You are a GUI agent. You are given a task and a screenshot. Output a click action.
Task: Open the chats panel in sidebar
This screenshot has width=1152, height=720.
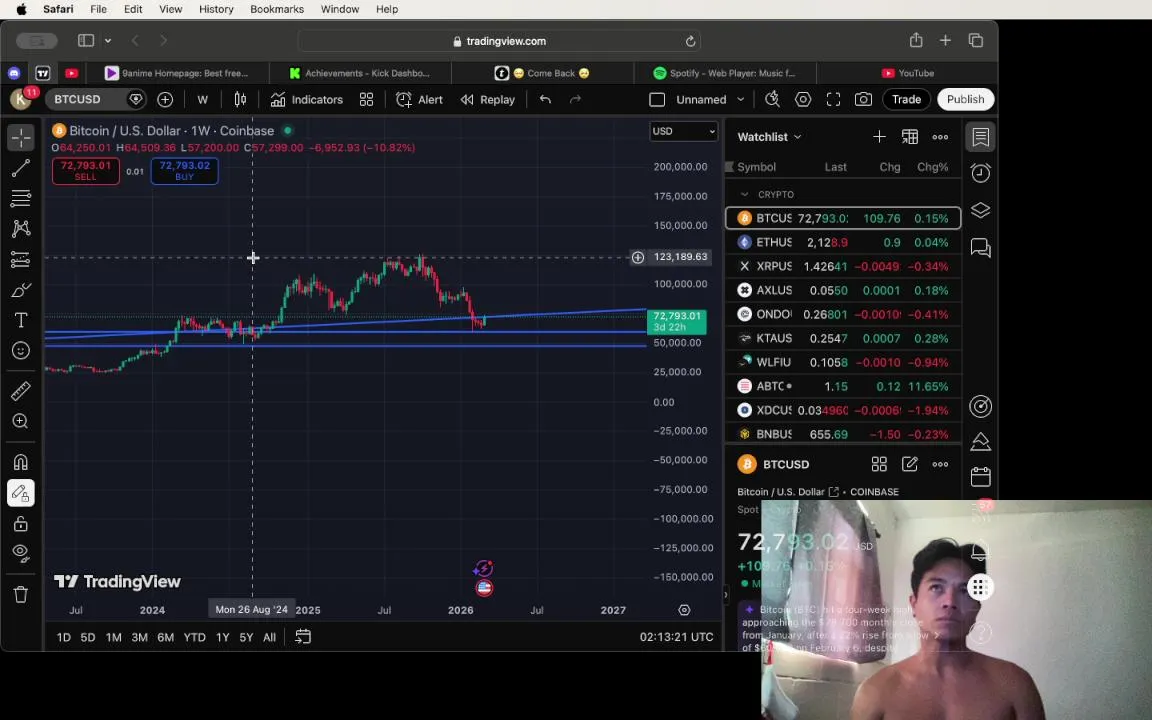coord(981,248)
